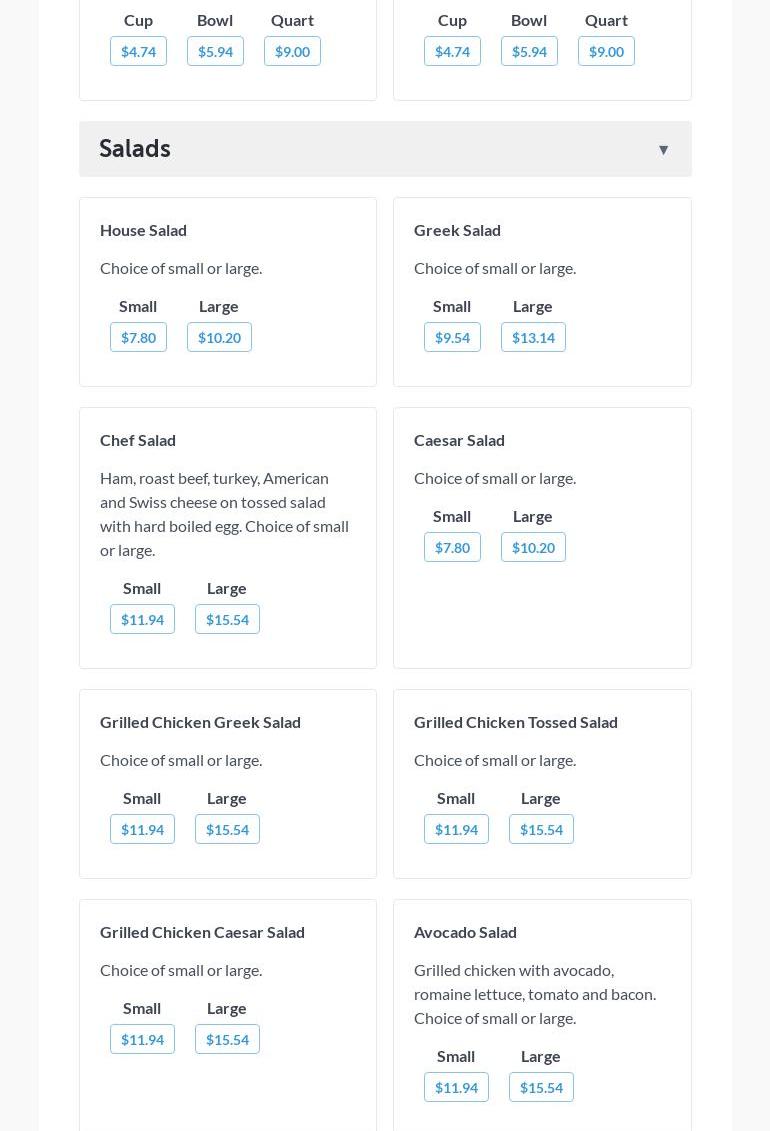Pick Caesar Salad large $10.20 button
The width and height of the screenshot is (770, 1131).
(533, 548)
